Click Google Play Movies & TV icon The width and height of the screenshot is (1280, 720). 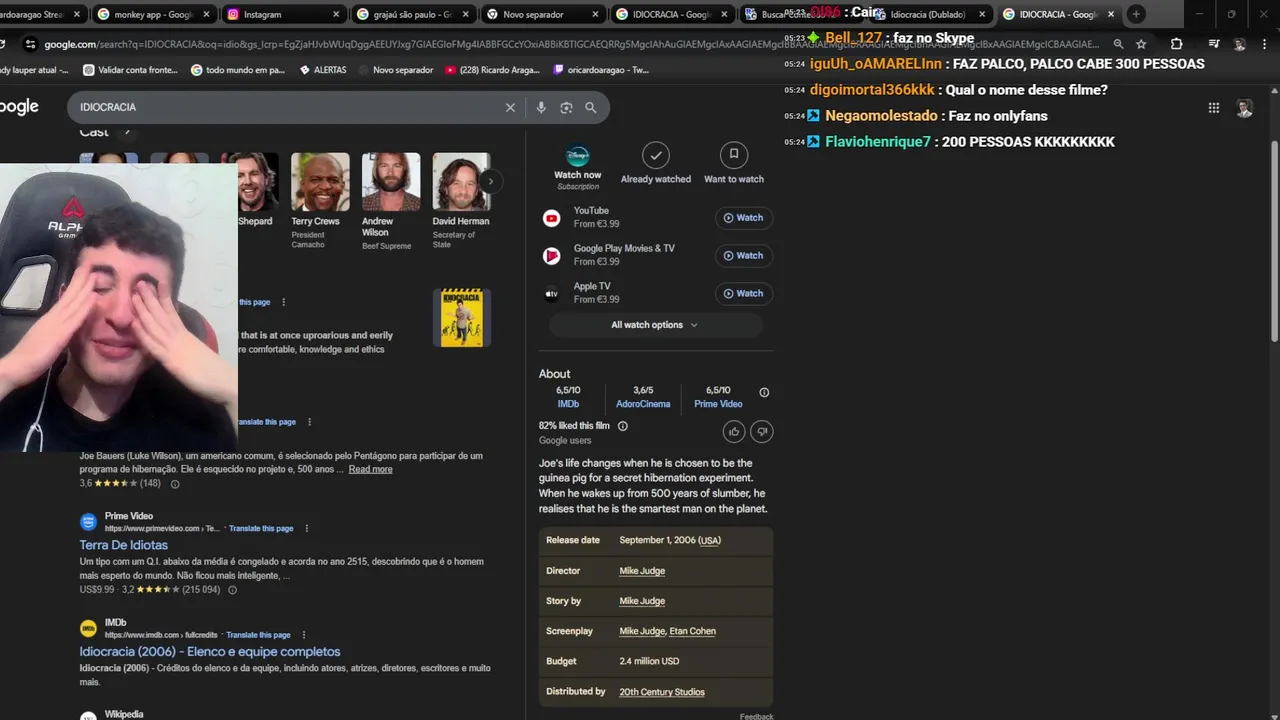(552, 256)
